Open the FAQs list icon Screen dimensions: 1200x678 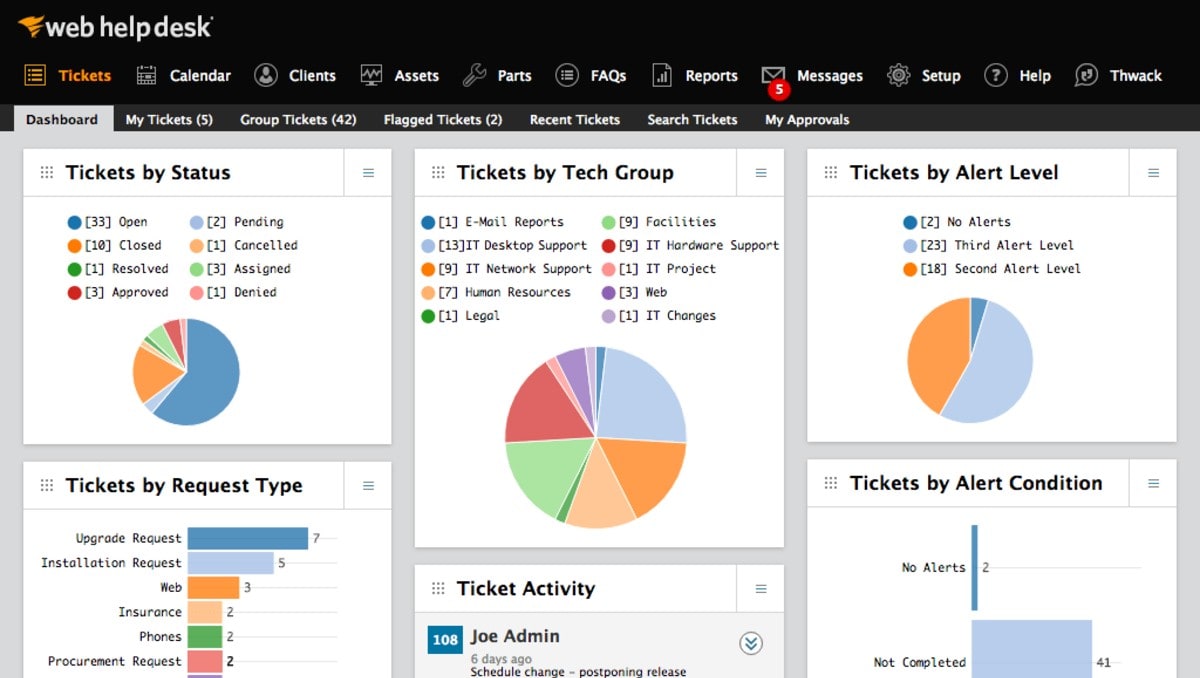pyautogui.click(x=567, y=75)
